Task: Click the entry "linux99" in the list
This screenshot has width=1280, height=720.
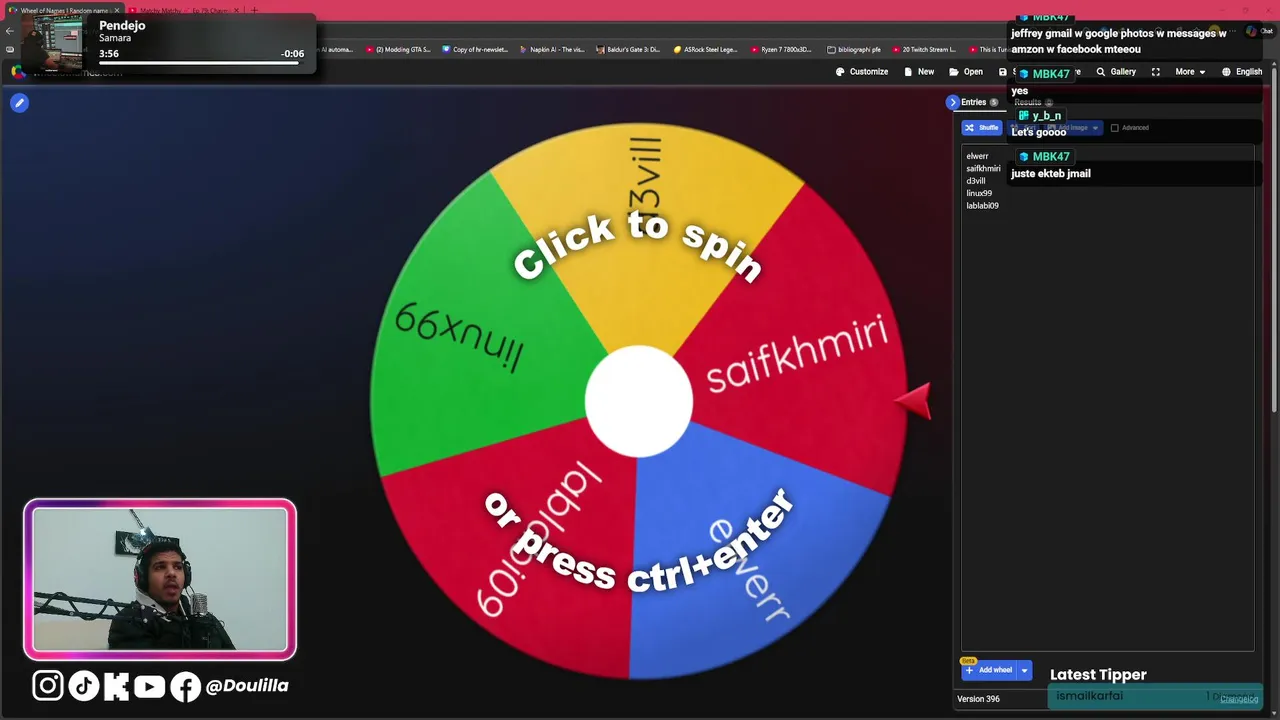Action: [979, 193]
